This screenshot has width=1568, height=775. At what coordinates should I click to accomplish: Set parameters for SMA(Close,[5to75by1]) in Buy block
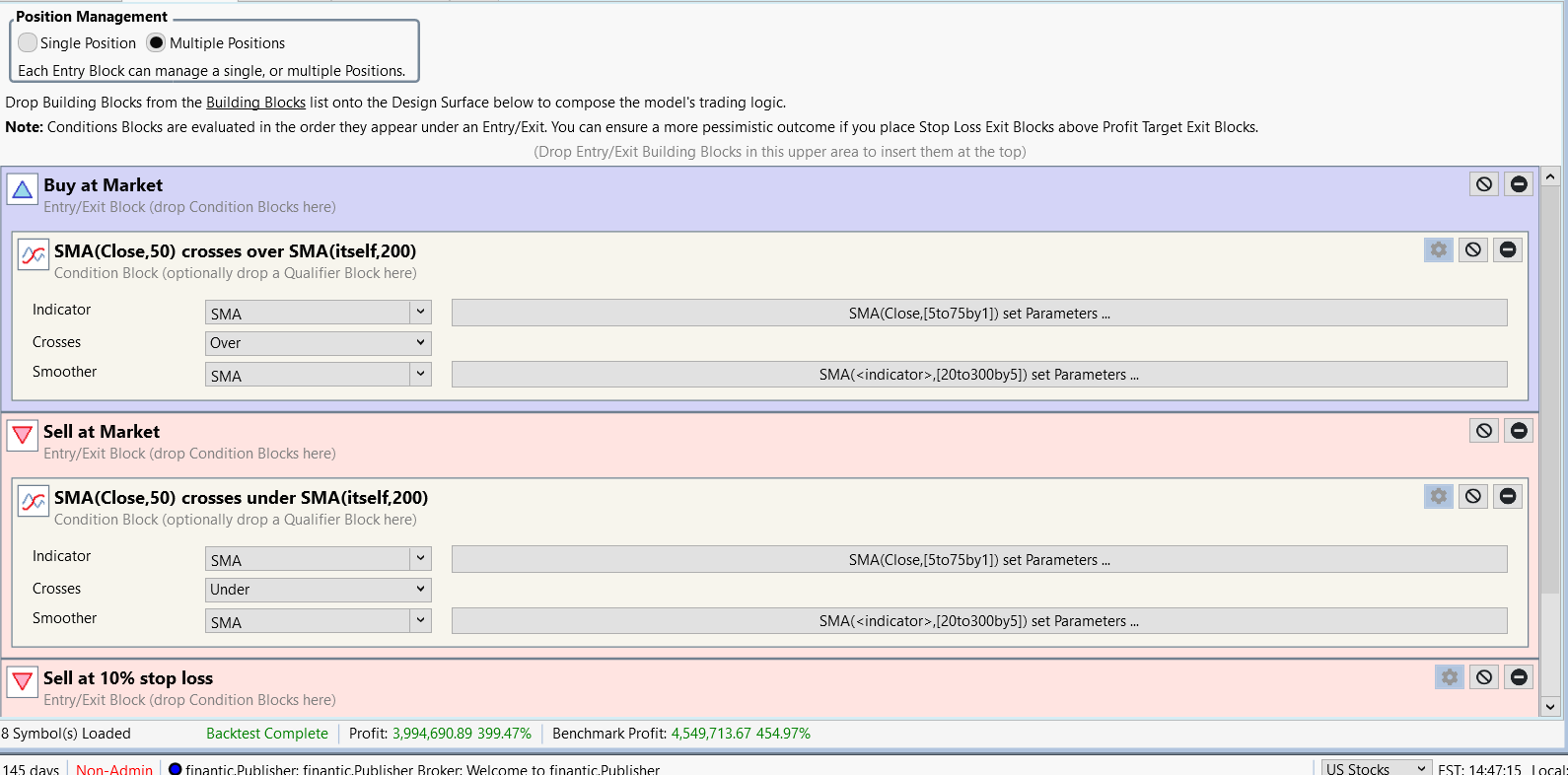tap(978, 314)
